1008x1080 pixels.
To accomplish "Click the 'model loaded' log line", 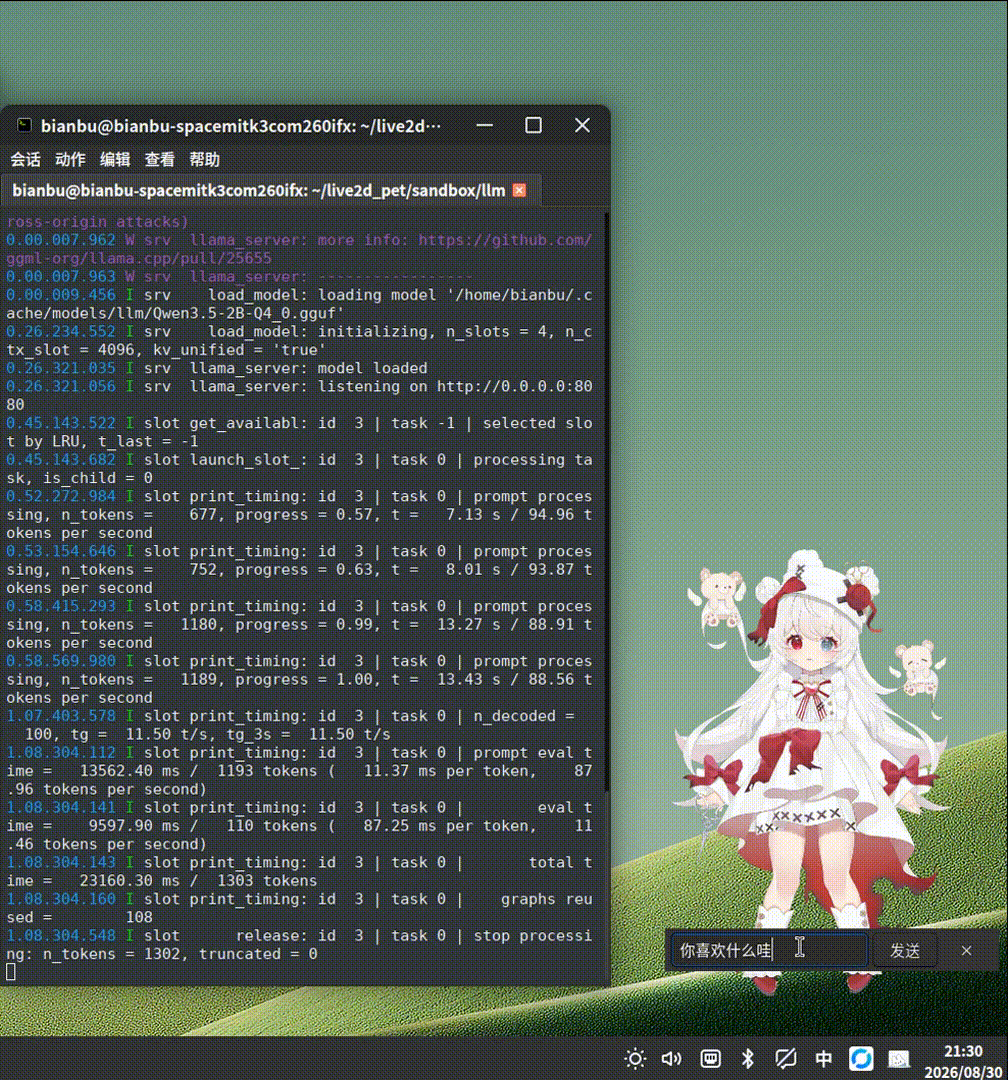I will click(373, 368).
